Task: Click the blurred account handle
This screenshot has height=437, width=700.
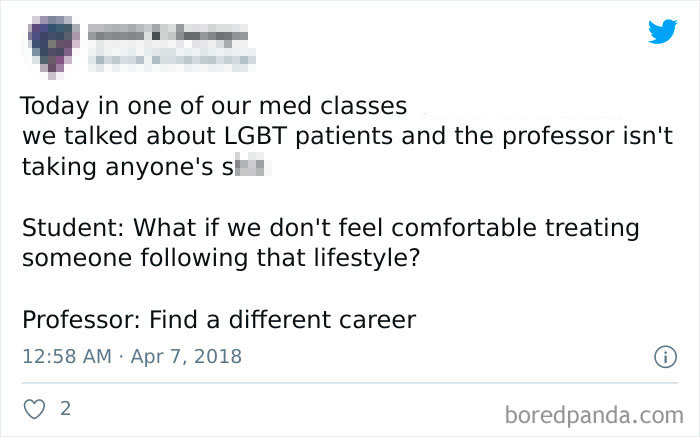Action: [x=171, y=60]
